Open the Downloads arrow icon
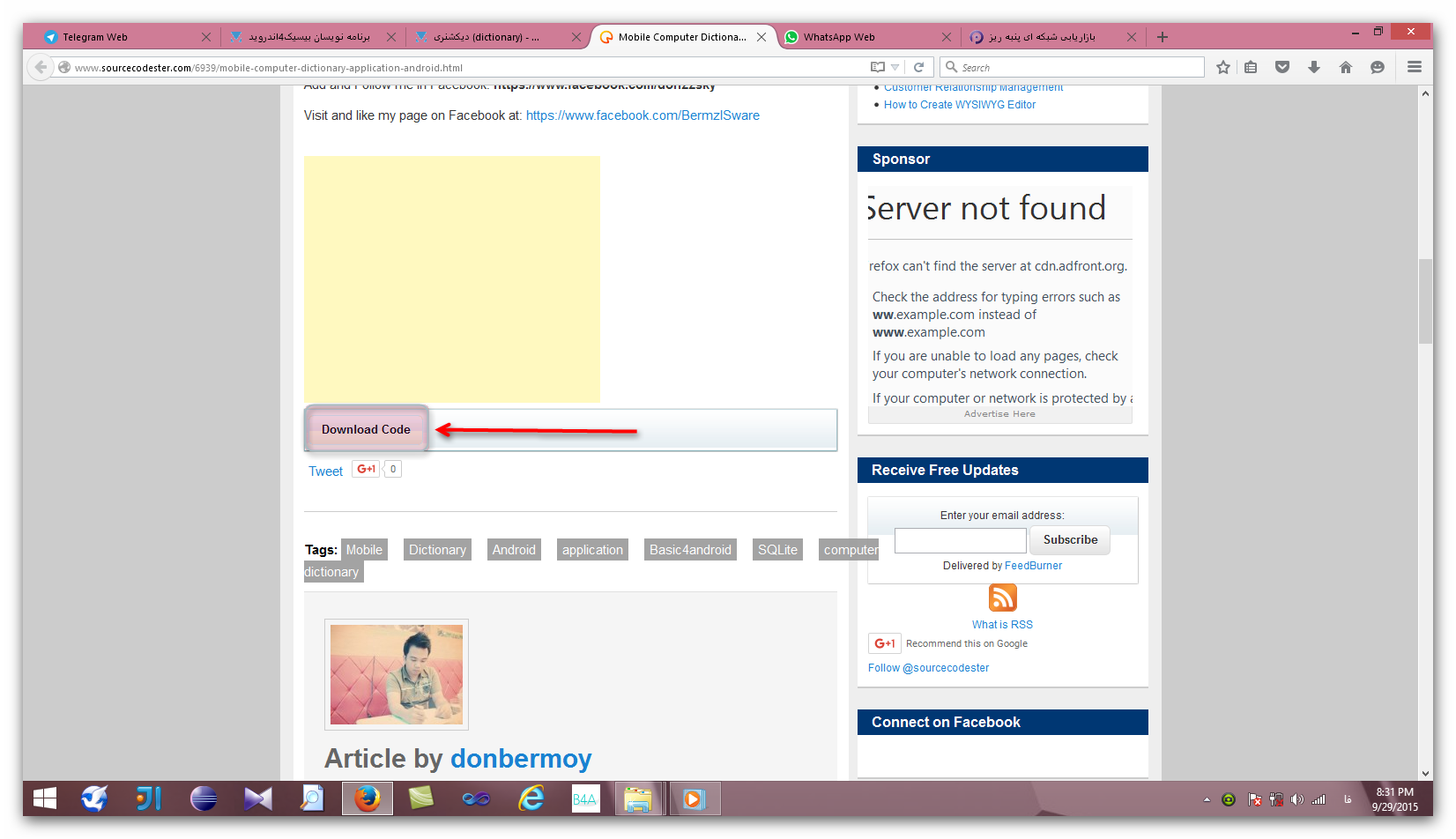This screenshot has height=839, width=1456. [x=1314, y=68]
